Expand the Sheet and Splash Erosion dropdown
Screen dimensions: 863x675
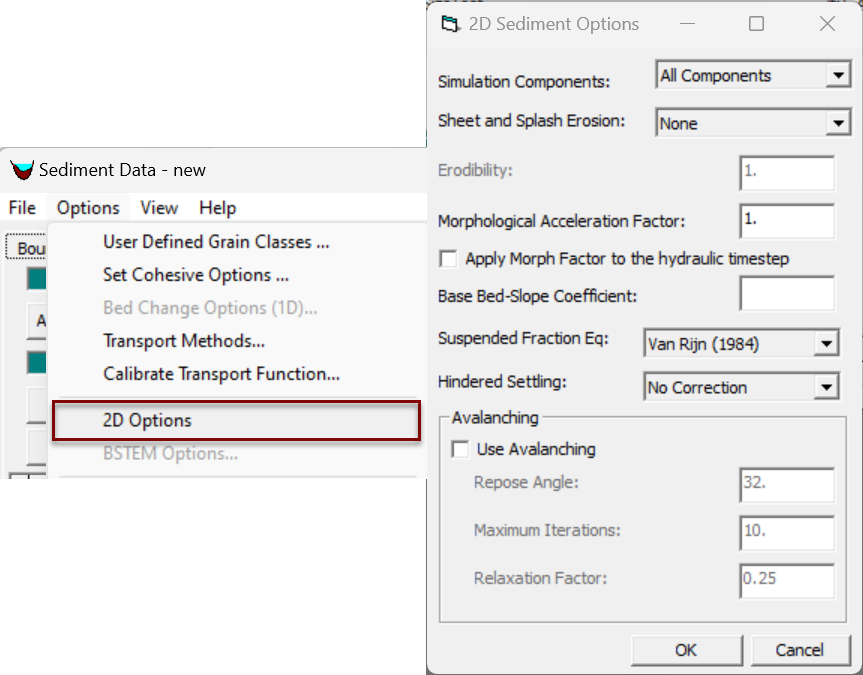(x=838, y=123)
